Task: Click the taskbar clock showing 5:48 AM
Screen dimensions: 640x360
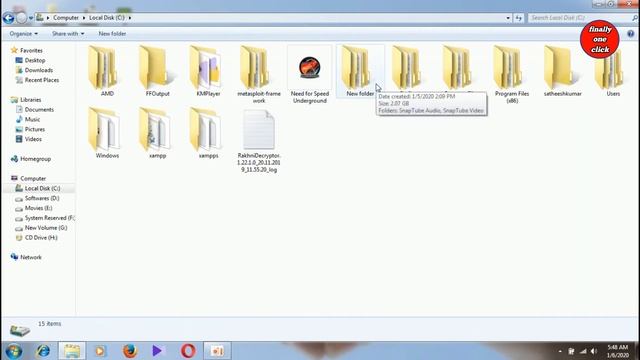Action: pyautogui.click(x=618, y=351)
